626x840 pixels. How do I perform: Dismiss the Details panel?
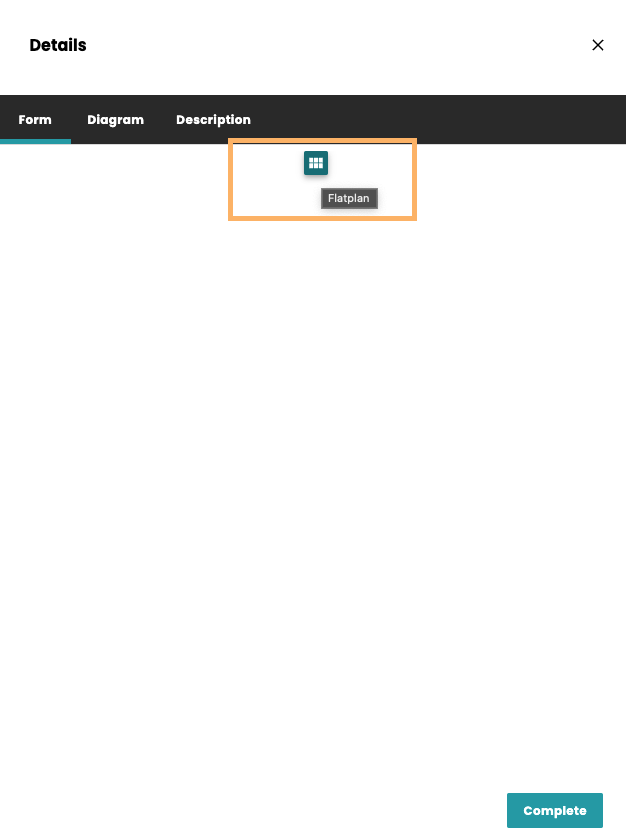tap(598, 45)
